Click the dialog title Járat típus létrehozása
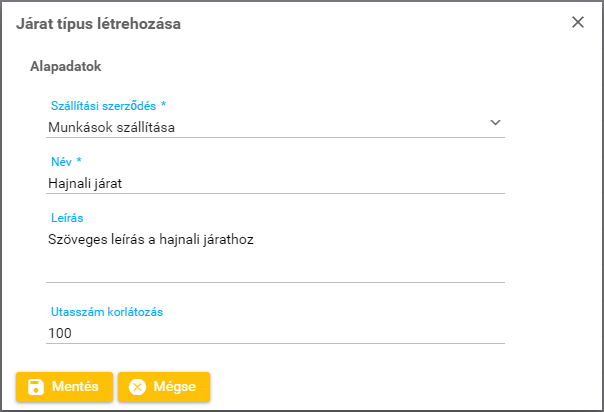 (x=99, y=23)
